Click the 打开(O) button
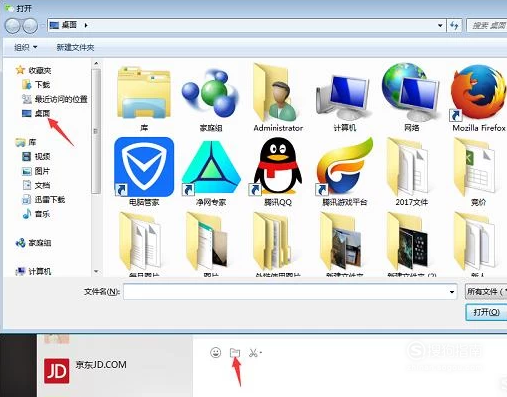Screen dimensions: 507x397 (x=486, y=312)
